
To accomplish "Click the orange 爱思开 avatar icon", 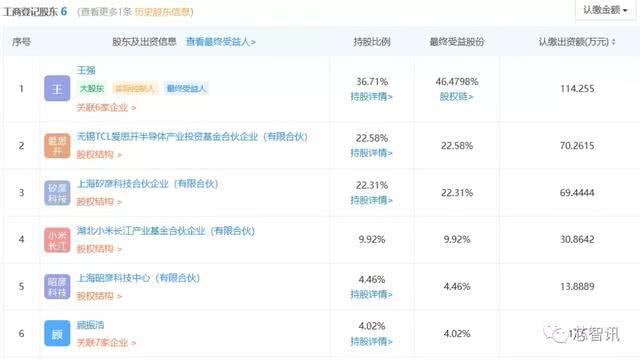I will click(57, 146).
